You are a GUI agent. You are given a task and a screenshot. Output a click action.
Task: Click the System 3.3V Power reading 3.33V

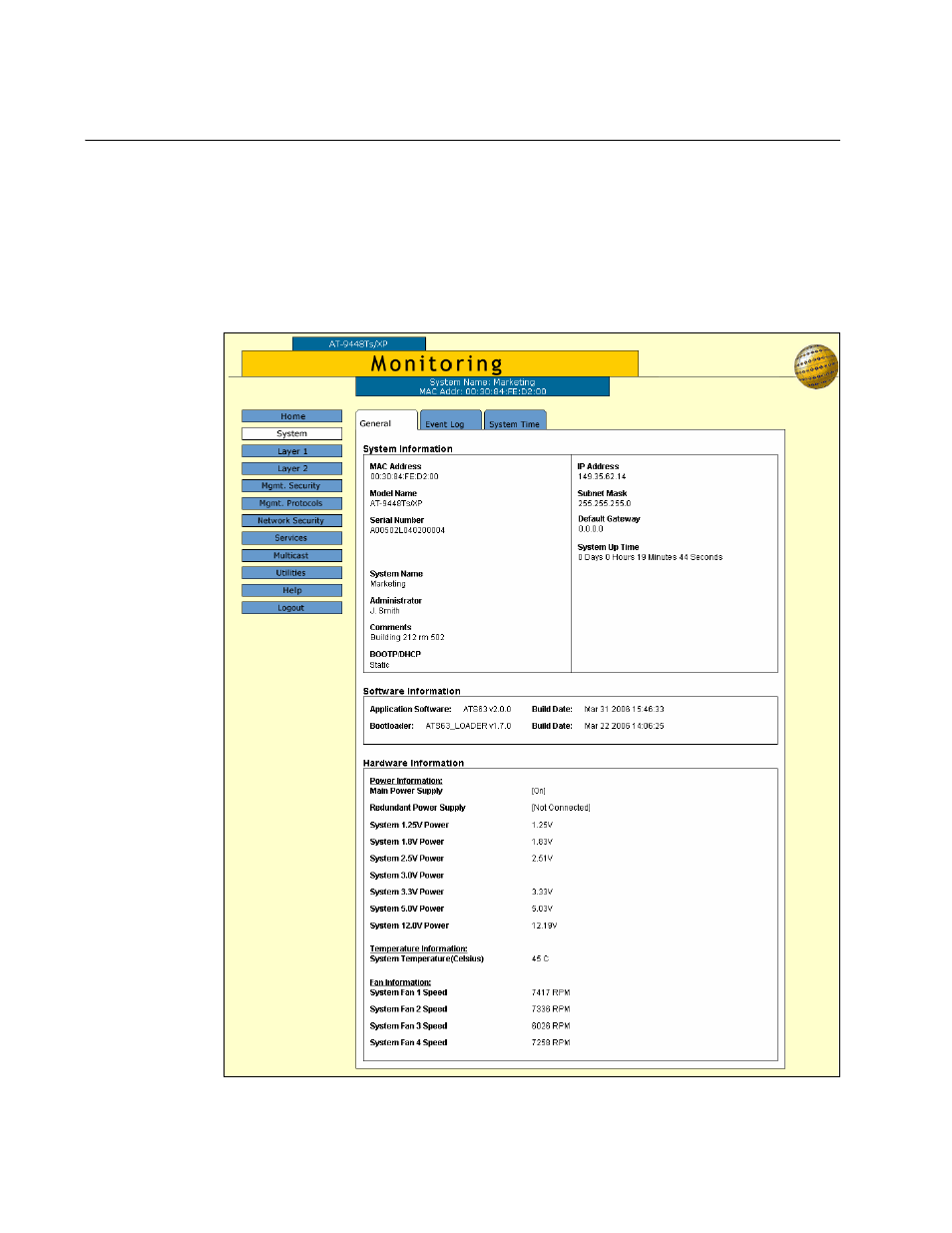[542, 893]
